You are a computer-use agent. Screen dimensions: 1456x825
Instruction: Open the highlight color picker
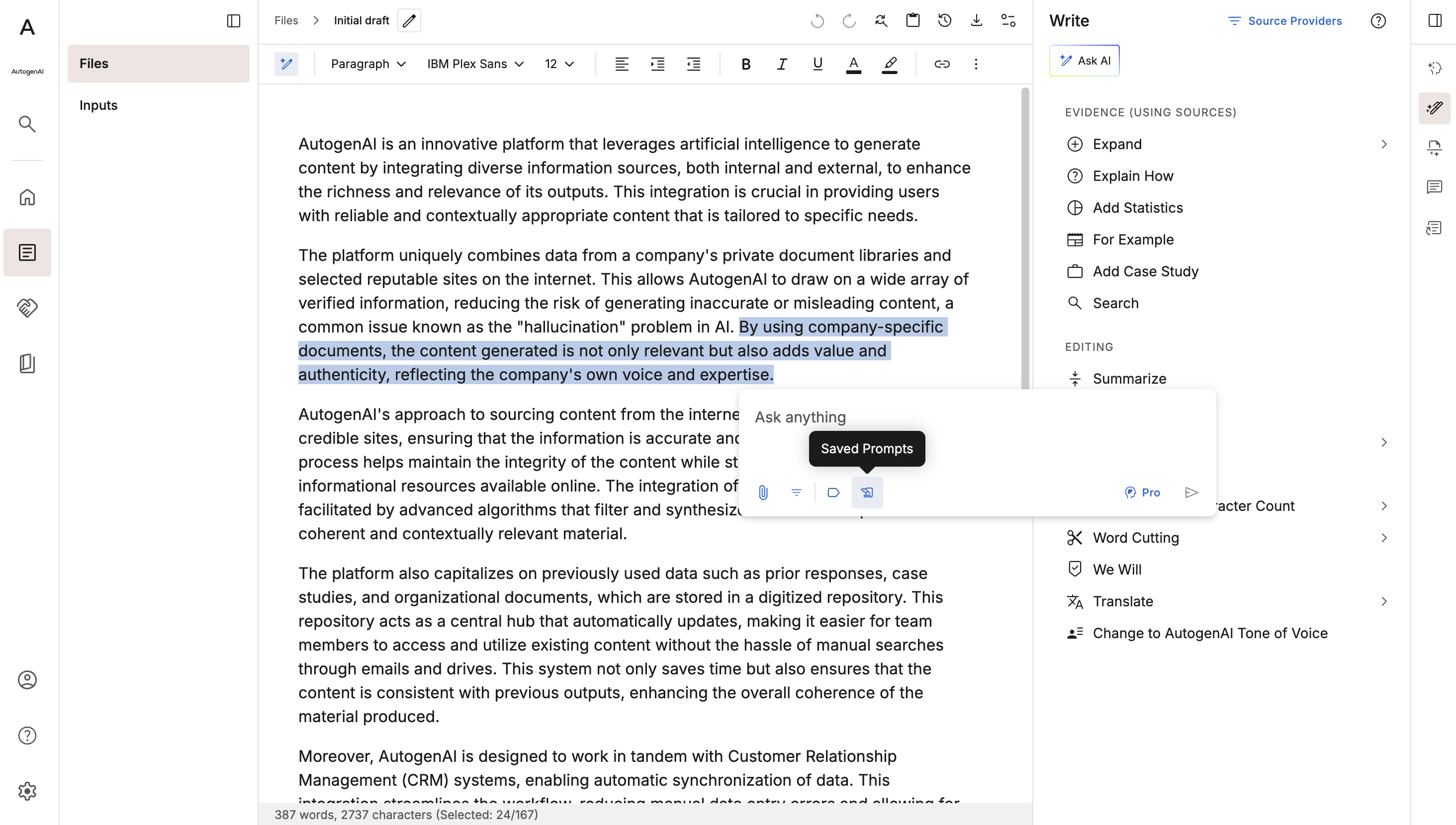click(890, 64)
